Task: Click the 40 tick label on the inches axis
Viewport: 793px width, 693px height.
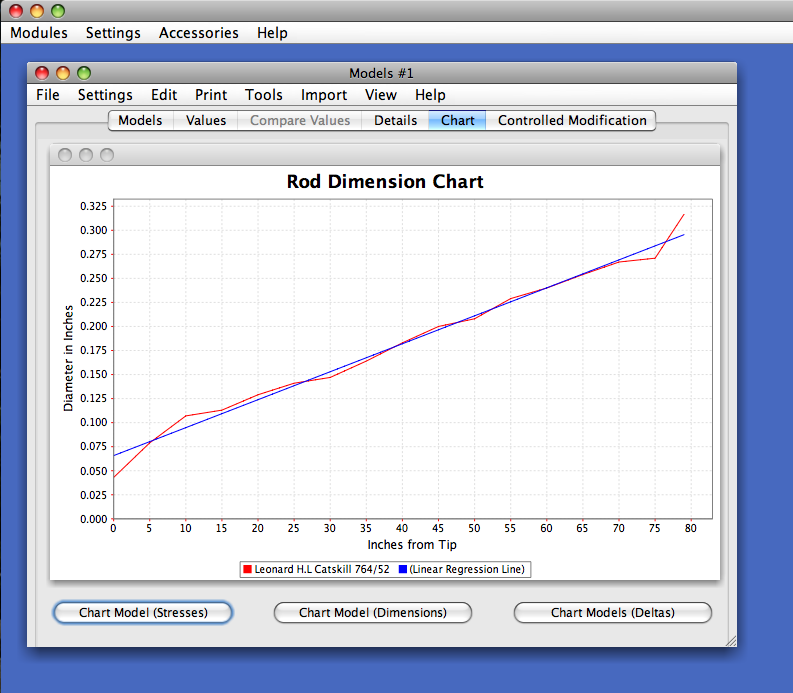Action: pyautogui.click(x=402, y=528)
